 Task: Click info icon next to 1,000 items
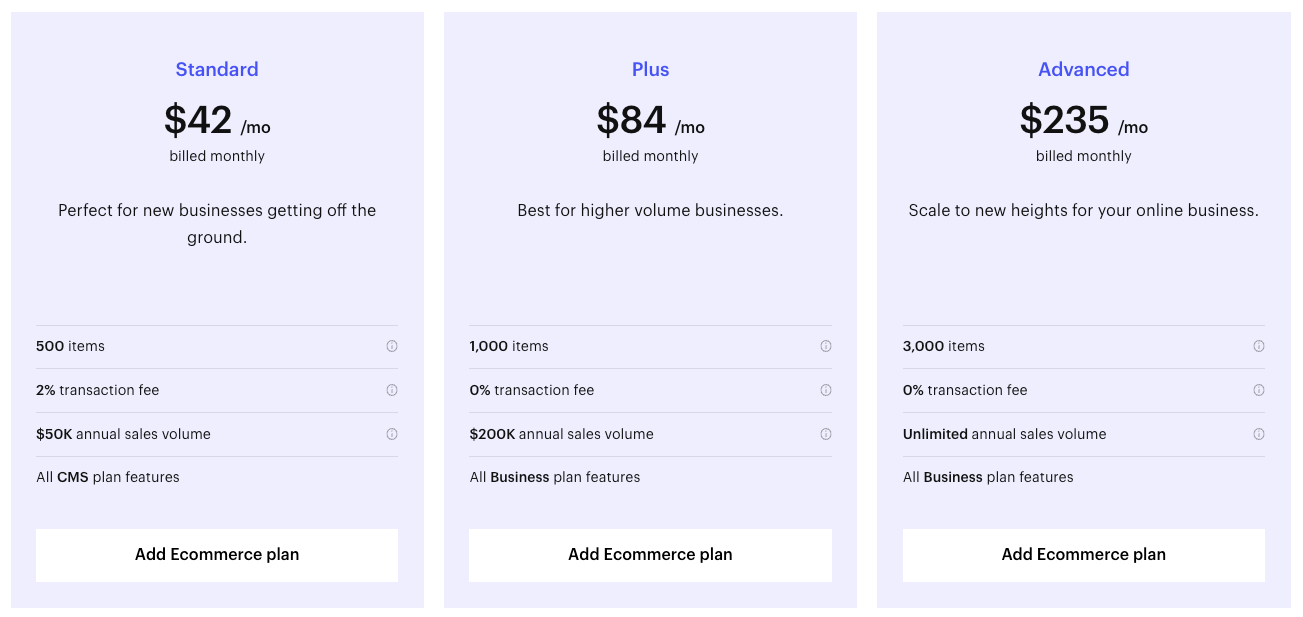(826, 346)
